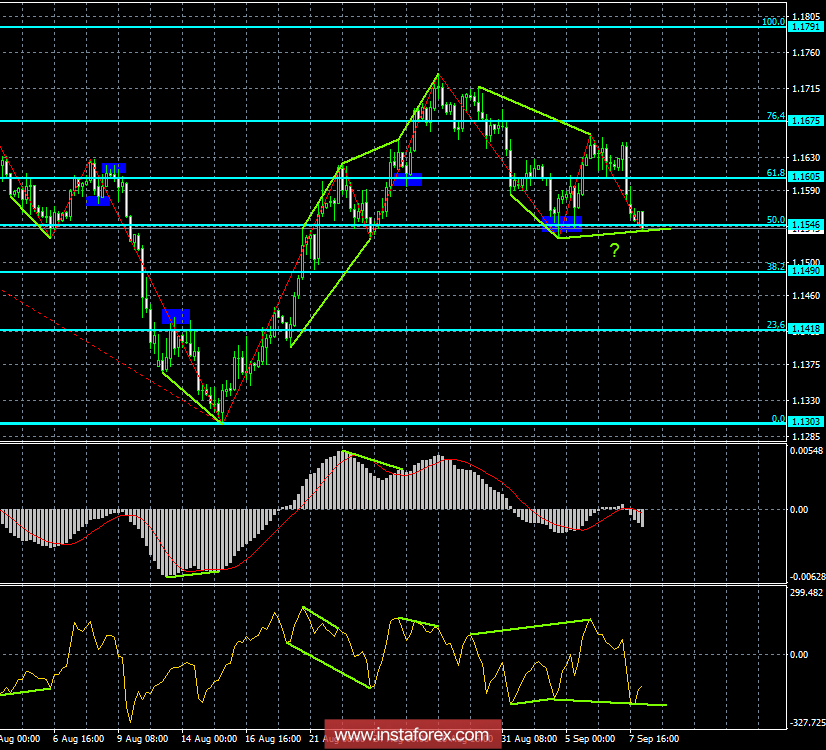Click the 76.4 Fibonacci percentage label
The width and height of the screenshot is (826, 750).
[774, 116]
